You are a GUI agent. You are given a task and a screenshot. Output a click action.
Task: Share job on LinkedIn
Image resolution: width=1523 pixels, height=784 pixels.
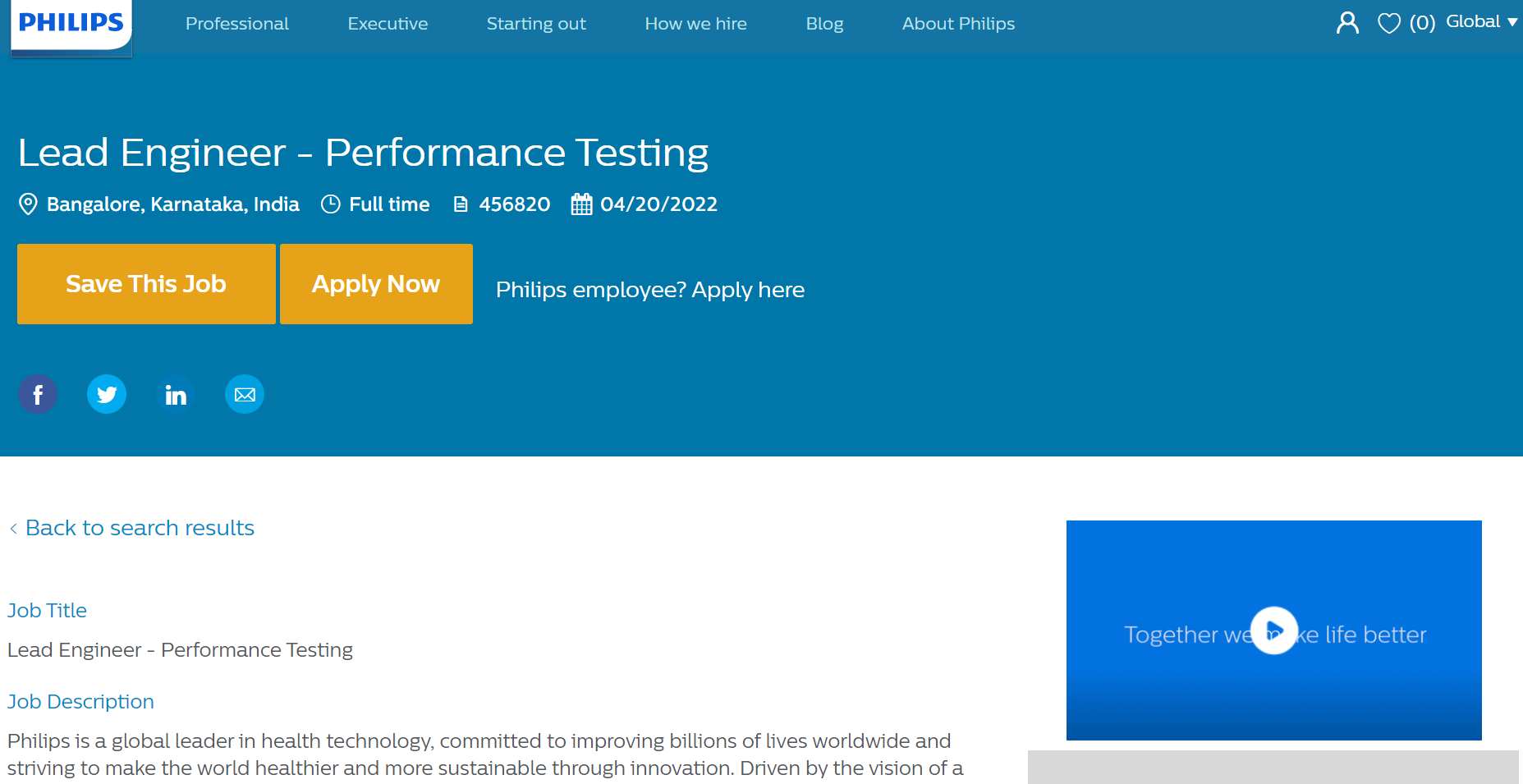[176, 395]
